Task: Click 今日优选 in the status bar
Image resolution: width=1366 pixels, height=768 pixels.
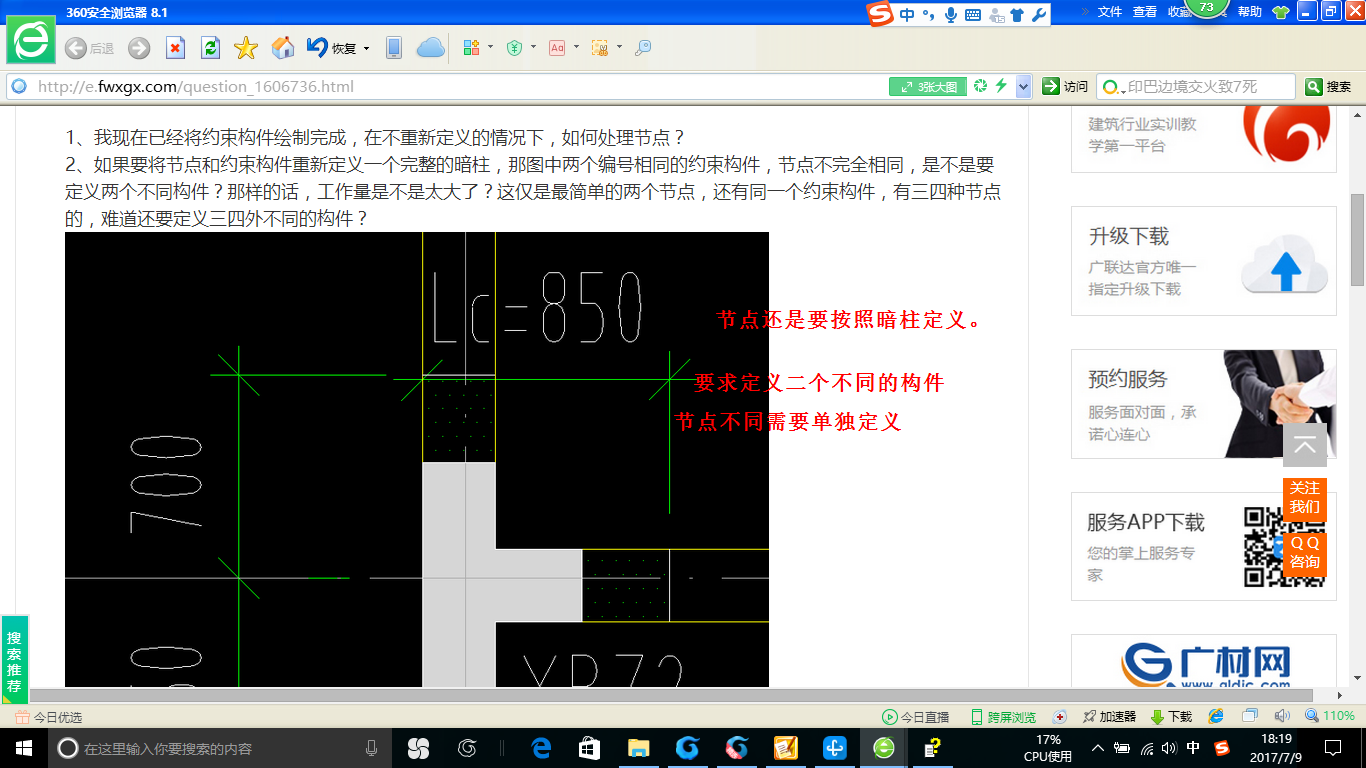Action: click(x=49, y=717)
